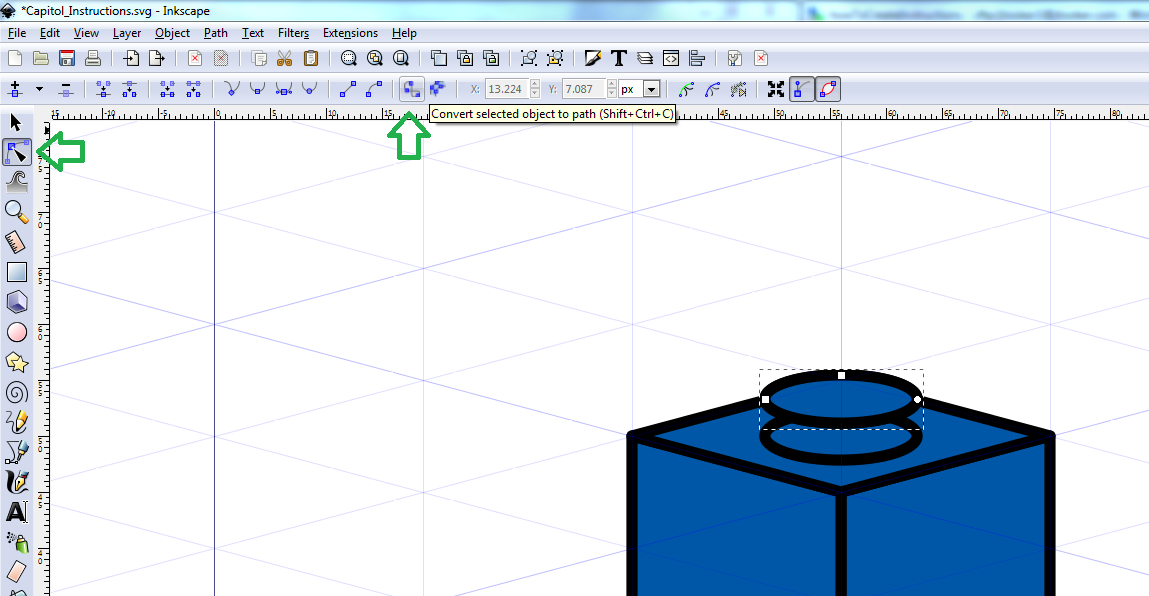Toggle edit clipping path button
Viewport: 1149px width, 596px height.
[686, 89]
